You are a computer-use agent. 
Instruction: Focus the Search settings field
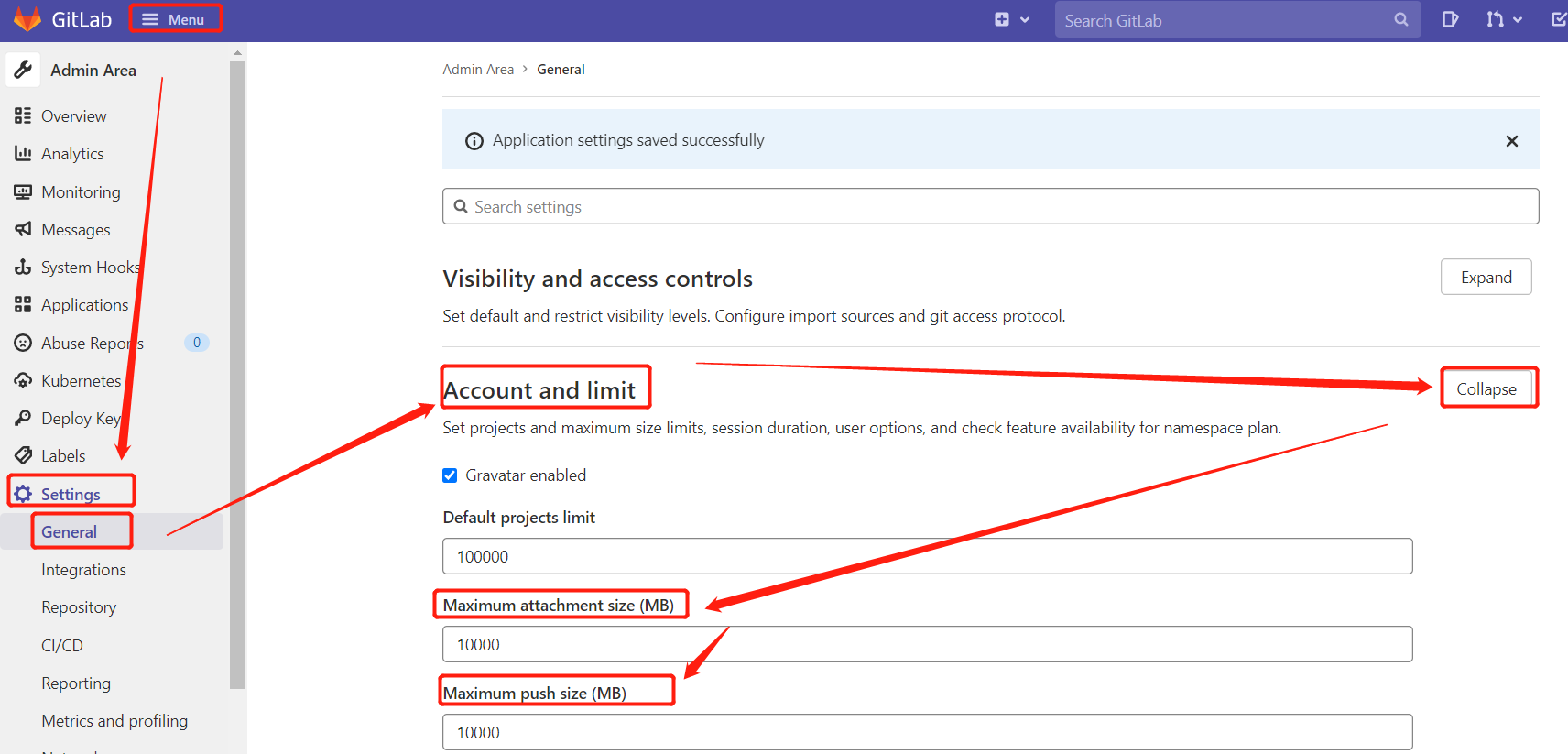tap(990, 206)
